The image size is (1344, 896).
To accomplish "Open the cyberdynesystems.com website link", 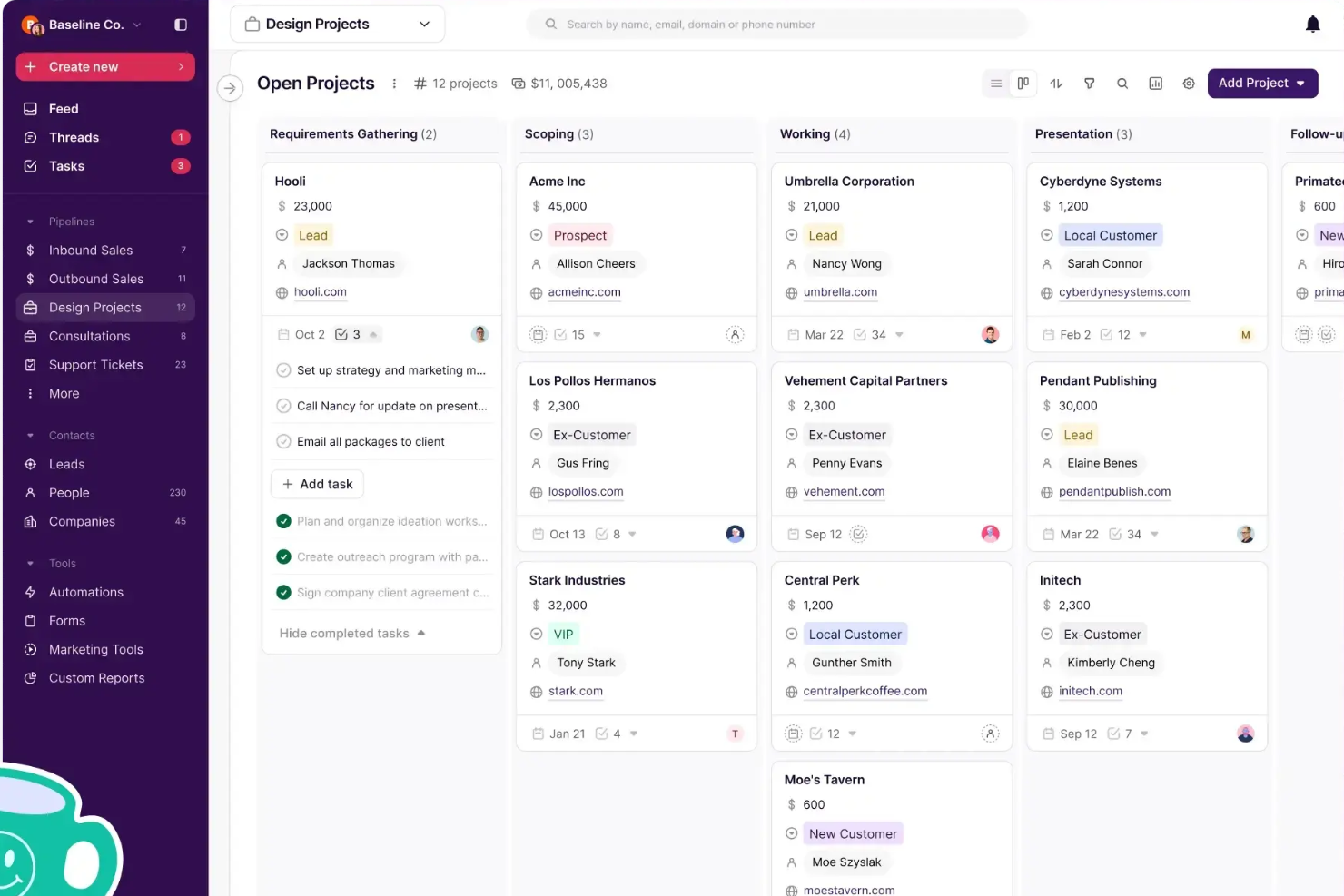I will point(1124,291).
